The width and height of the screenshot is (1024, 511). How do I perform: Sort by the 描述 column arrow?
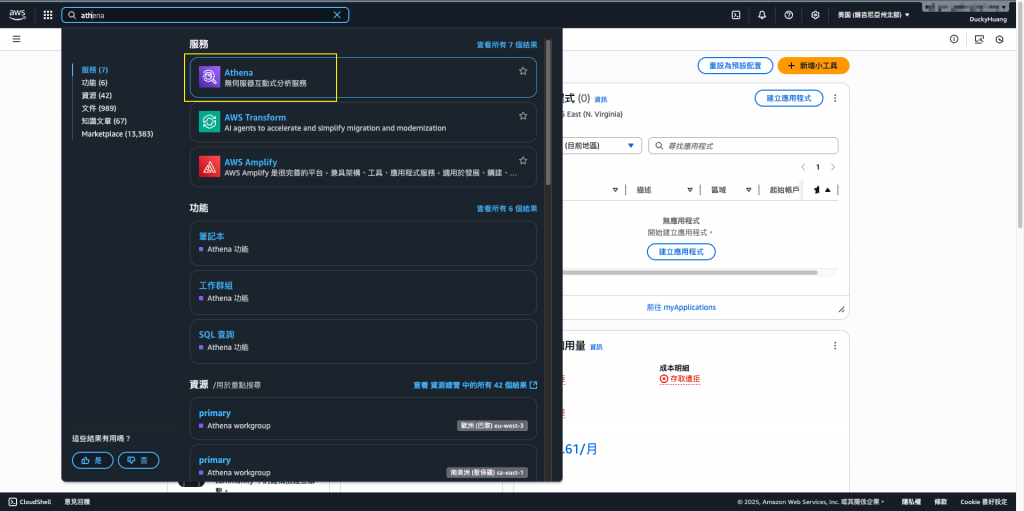click(690, 190)
